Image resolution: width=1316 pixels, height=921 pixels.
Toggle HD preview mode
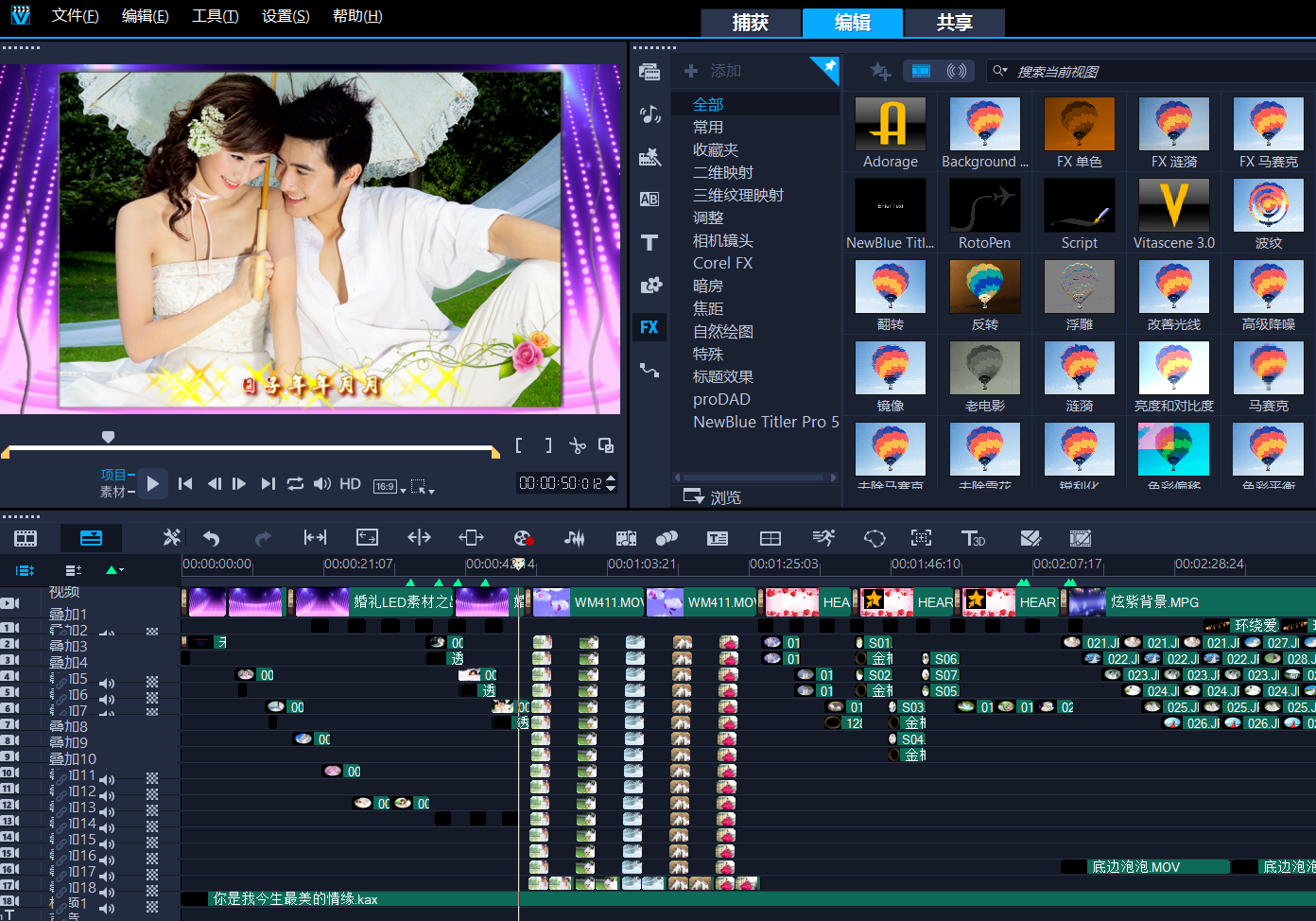point(350,483)
